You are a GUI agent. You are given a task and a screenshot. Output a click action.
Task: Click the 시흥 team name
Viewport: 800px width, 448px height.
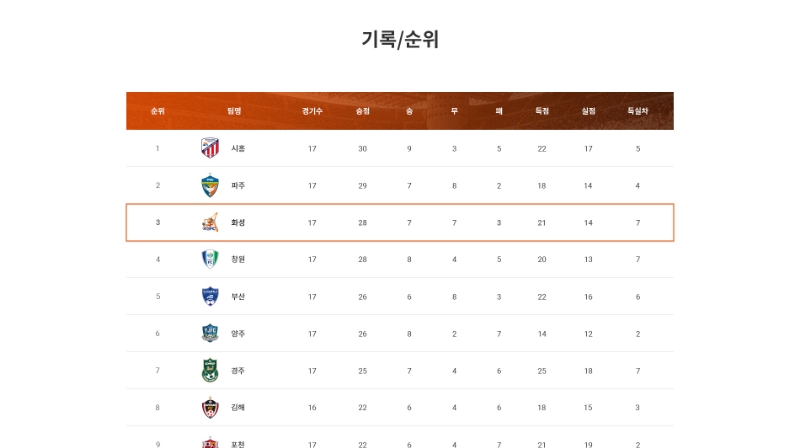[x=238, y=148]
